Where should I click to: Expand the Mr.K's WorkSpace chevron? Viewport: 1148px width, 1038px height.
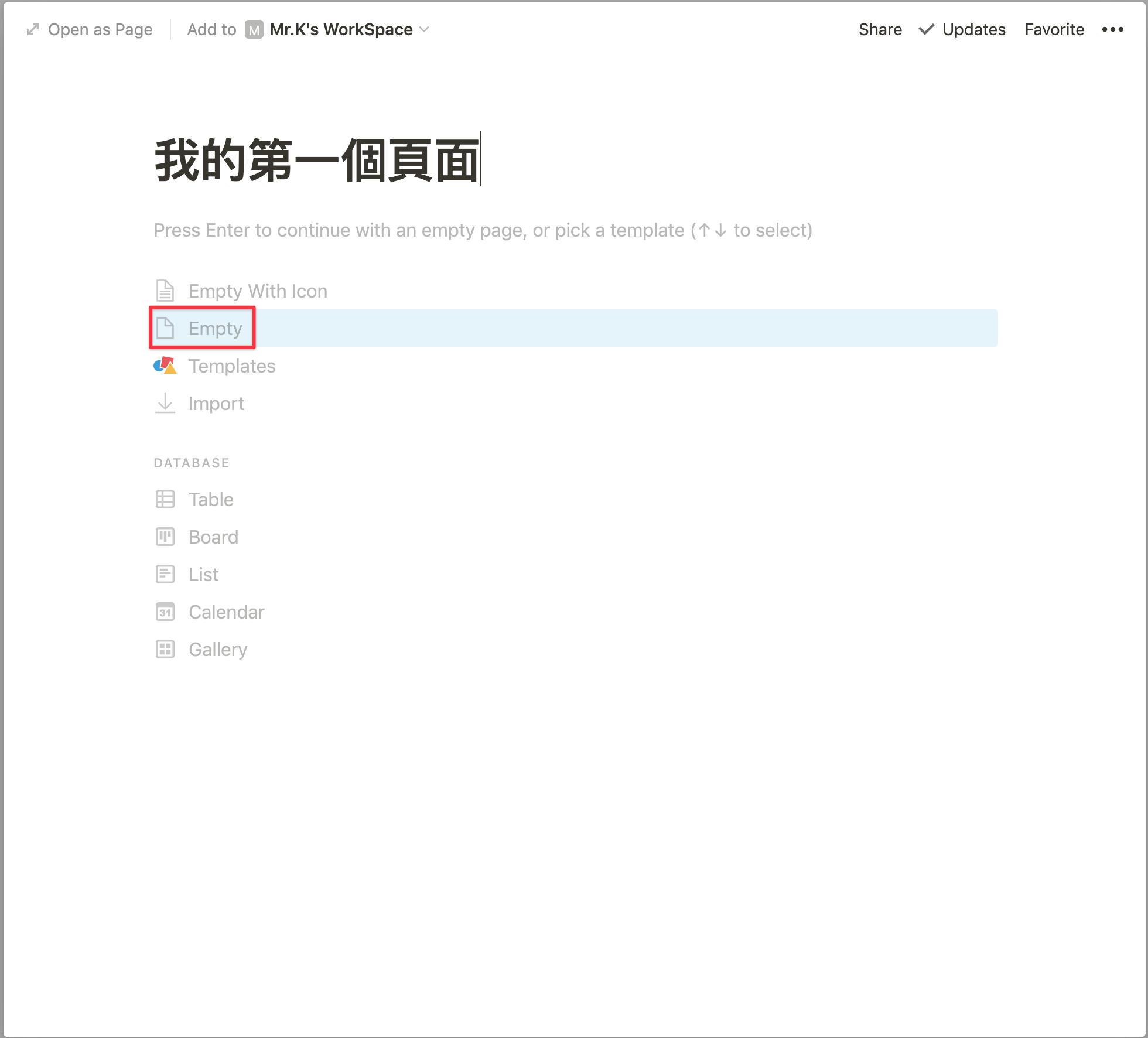(x=425, y=29)
